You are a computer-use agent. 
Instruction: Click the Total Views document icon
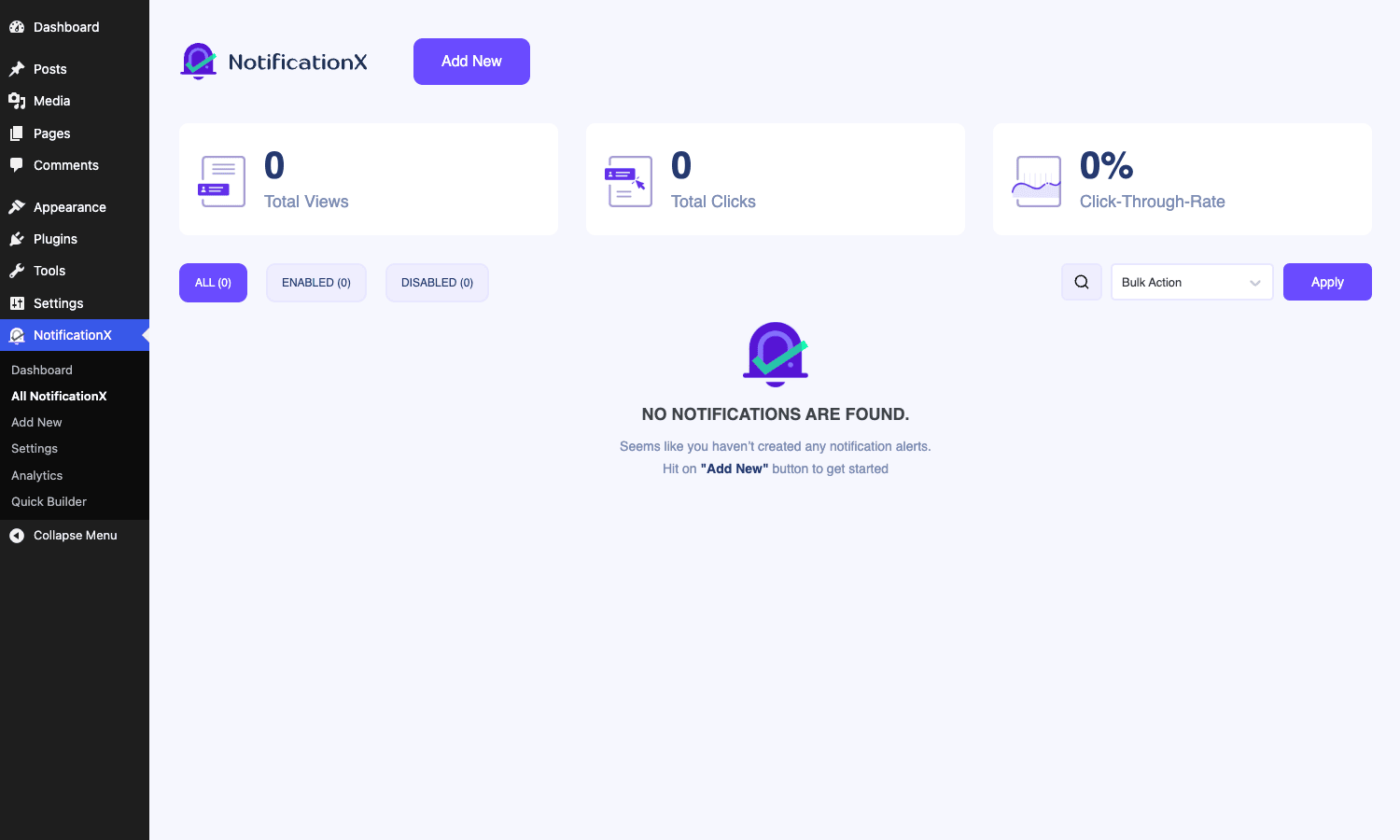click(222, 180)
